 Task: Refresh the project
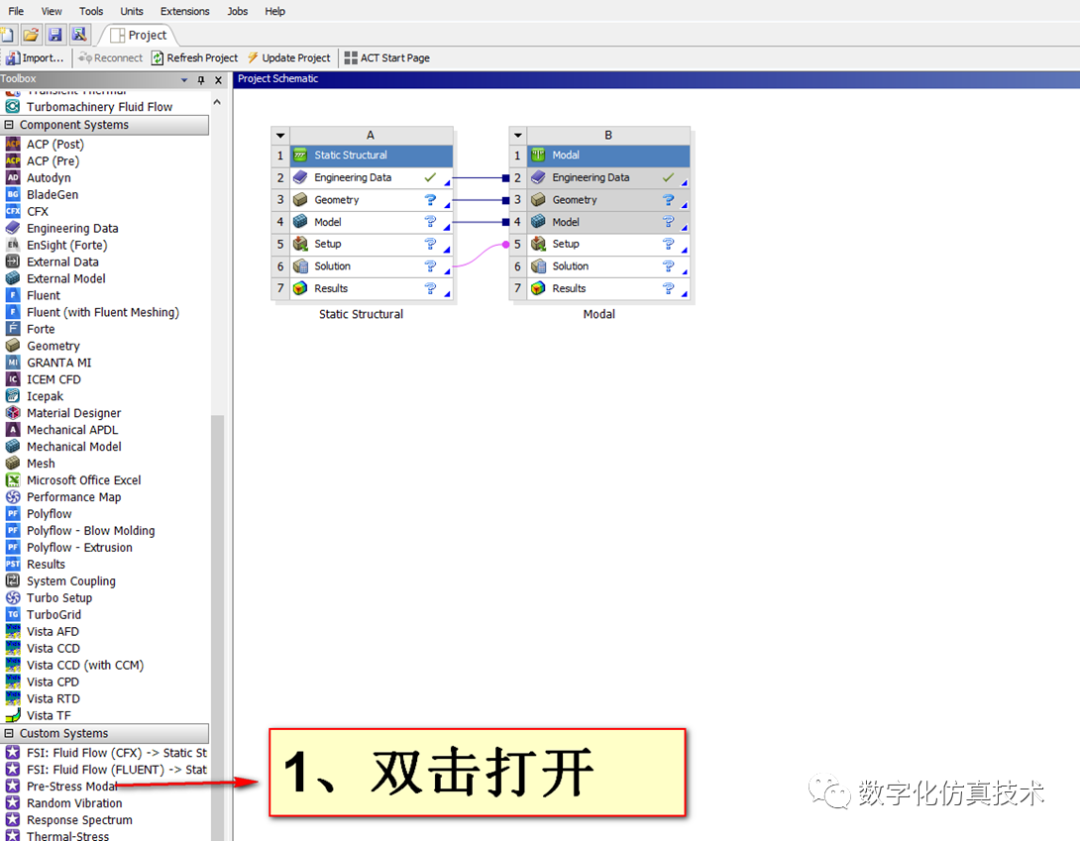pyautogui.click(x=194, y=58)
